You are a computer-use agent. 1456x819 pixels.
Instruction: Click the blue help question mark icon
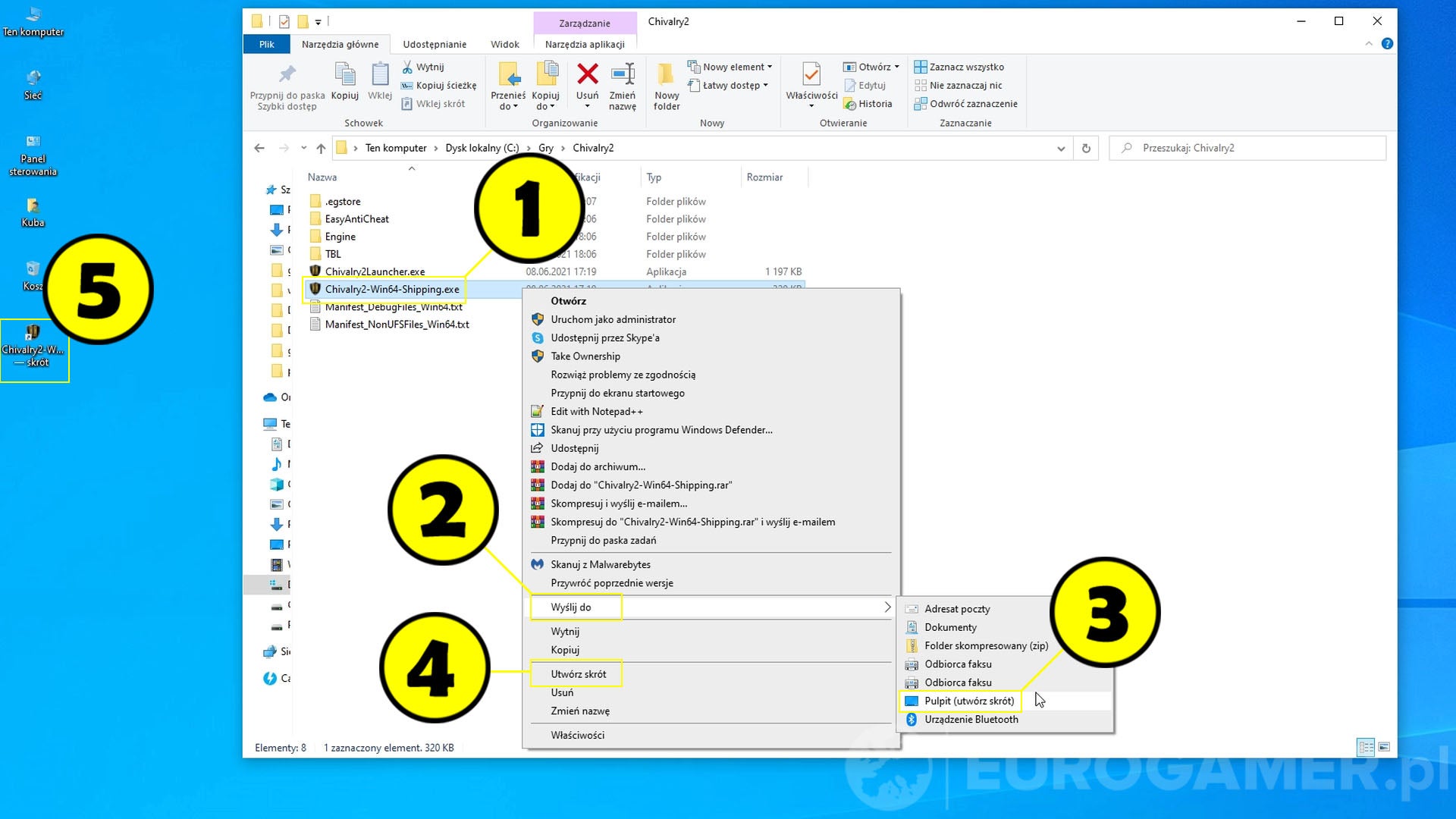tap(1387, 43)
